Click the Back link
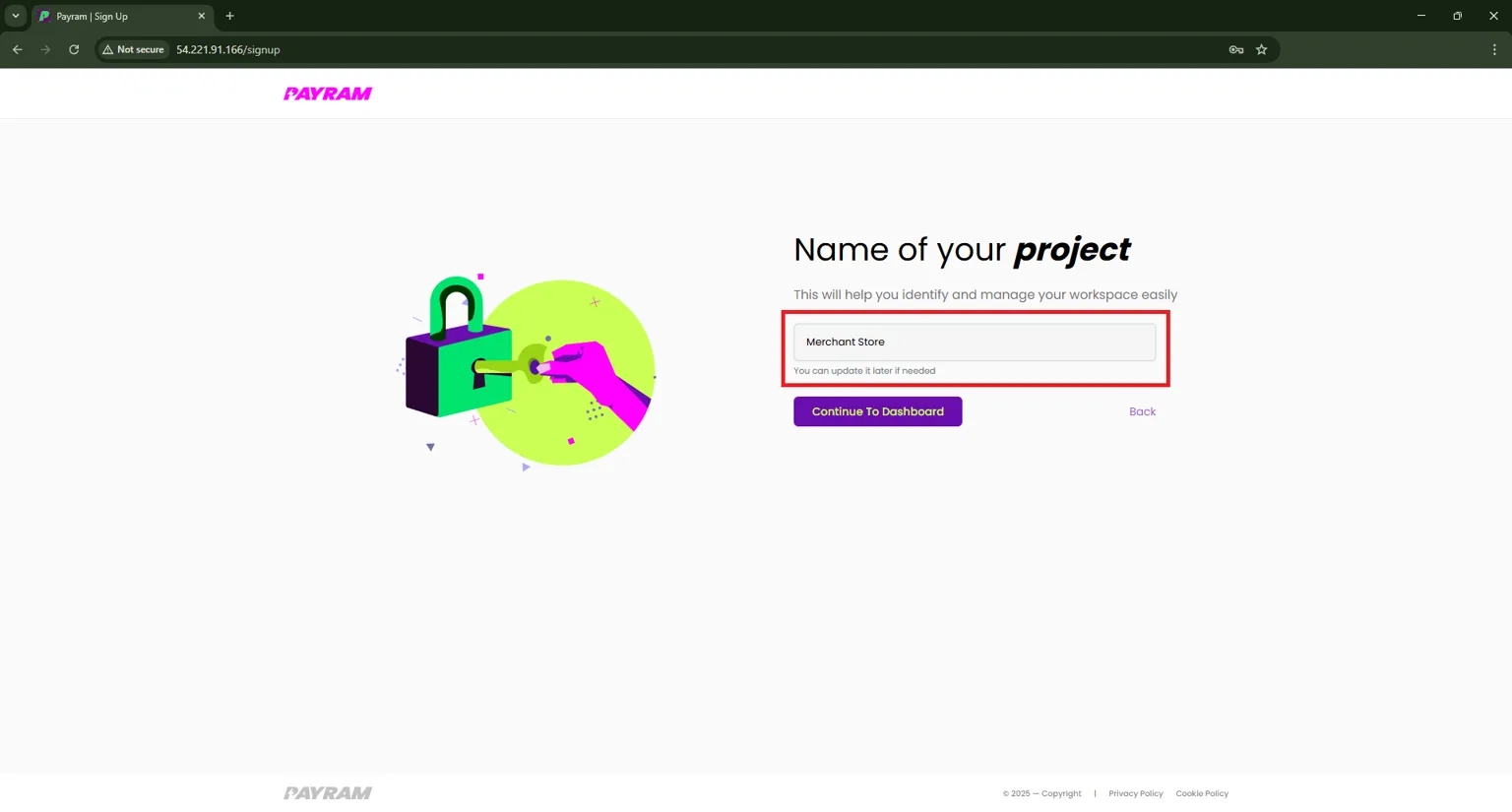Image resolution: width=1512 pixels, height=812 pixels. (x=1142, y=411)
